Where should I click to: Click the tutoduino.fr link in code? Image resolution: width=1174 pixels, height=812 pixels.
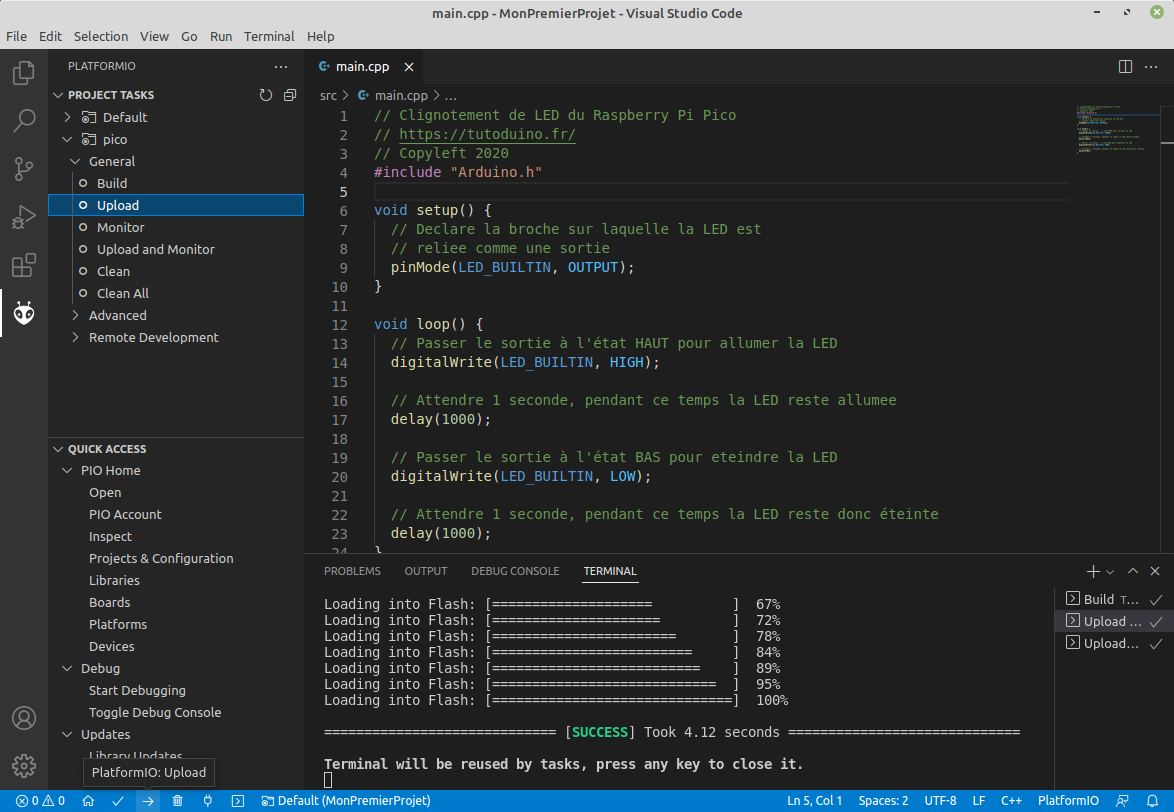(x=487, y=134)
